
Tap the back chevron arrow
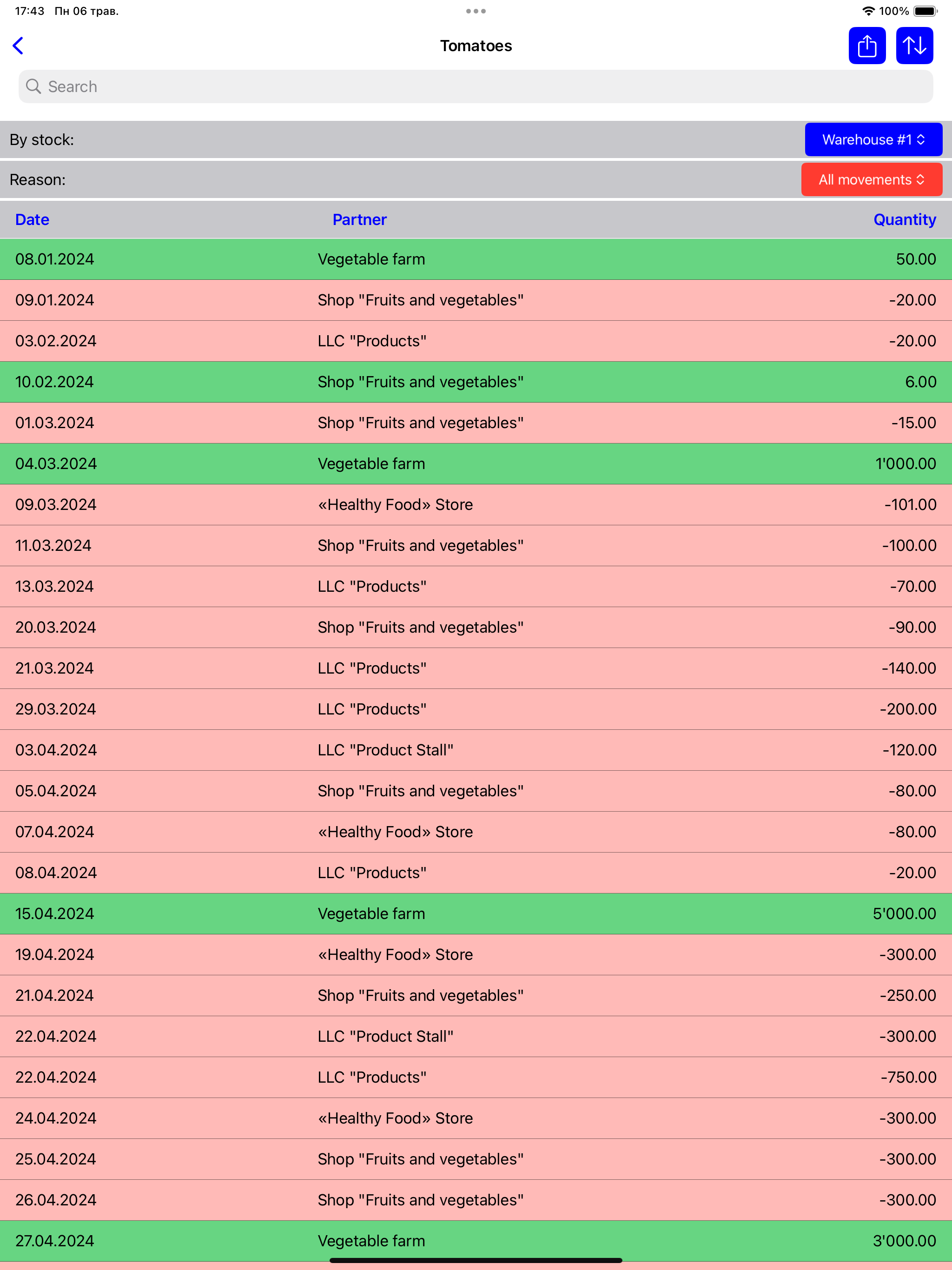(x=18, y=46)
